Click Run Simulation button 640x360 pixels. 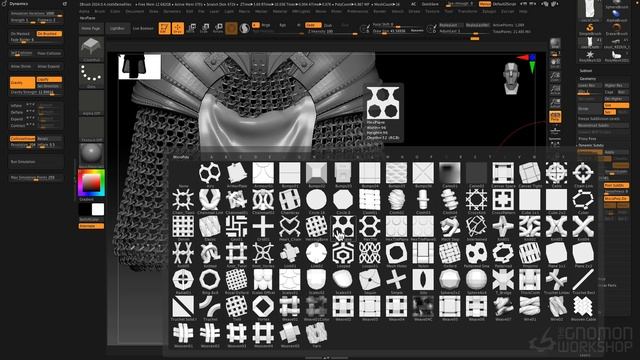pos(36,162)
